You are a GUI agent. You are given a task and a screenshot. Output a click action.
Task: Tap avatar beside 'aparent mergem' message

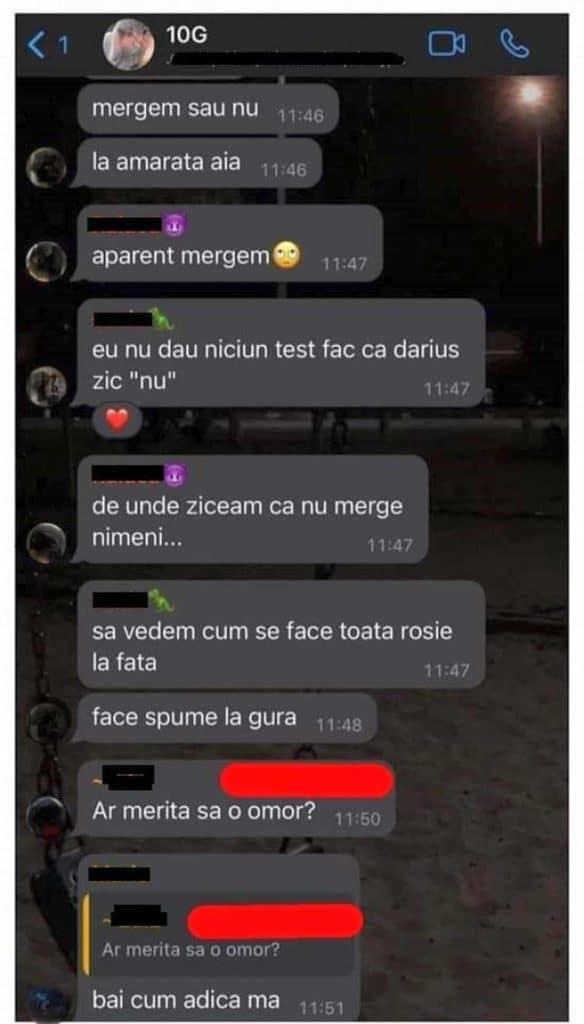click(x=46, y=262)
